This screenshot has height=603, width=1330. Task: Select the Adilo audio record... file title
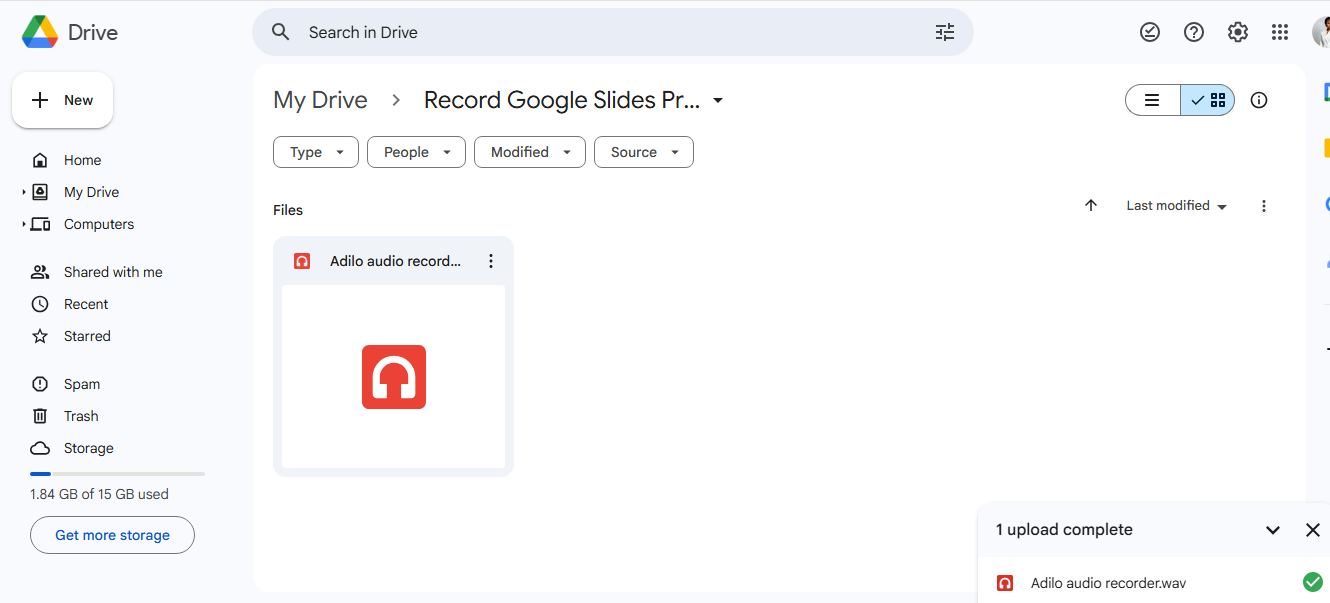pos(396,261)
